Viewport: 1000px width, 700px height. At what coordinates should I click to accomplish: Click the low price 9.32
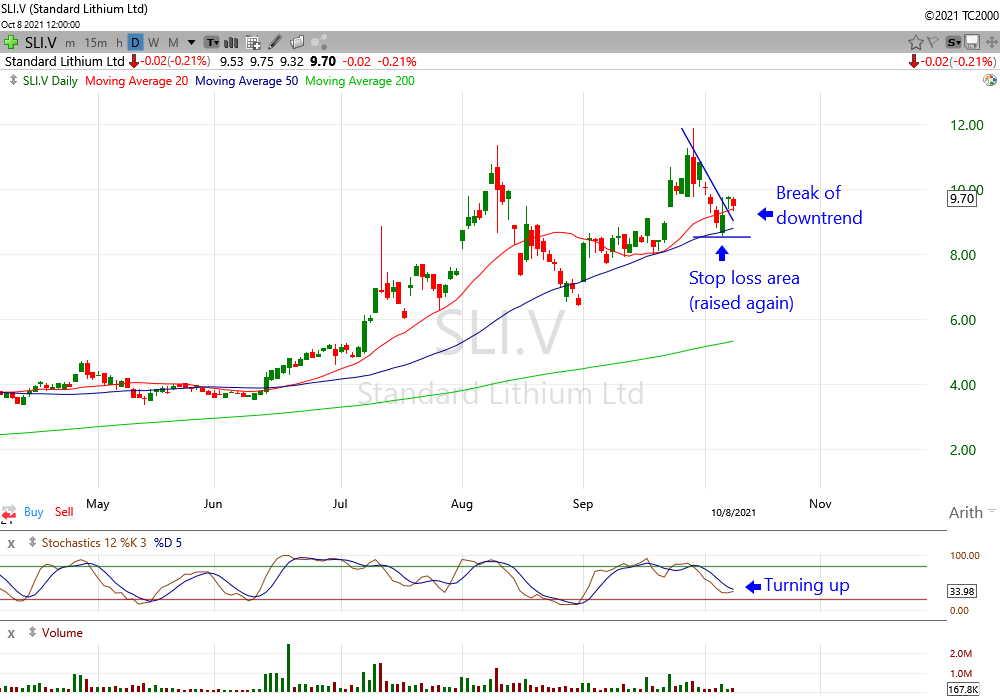(x=291, y=61)
